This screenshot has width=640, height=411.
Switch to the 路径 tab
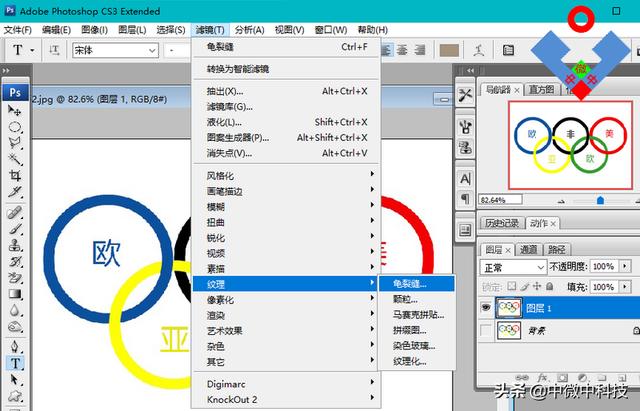556,249
